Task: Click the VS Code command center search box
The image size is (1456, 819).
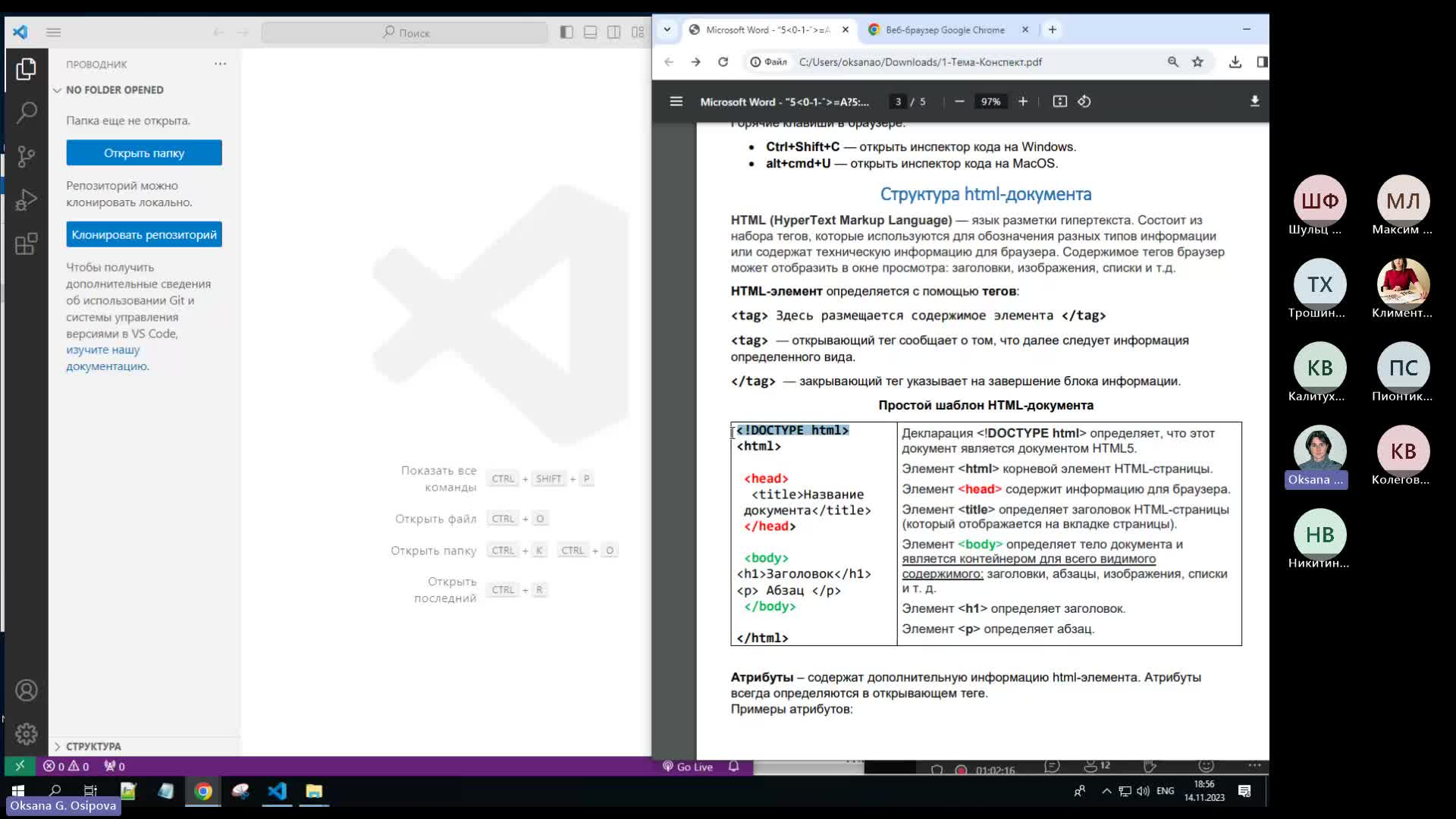Action: point(405,33)
